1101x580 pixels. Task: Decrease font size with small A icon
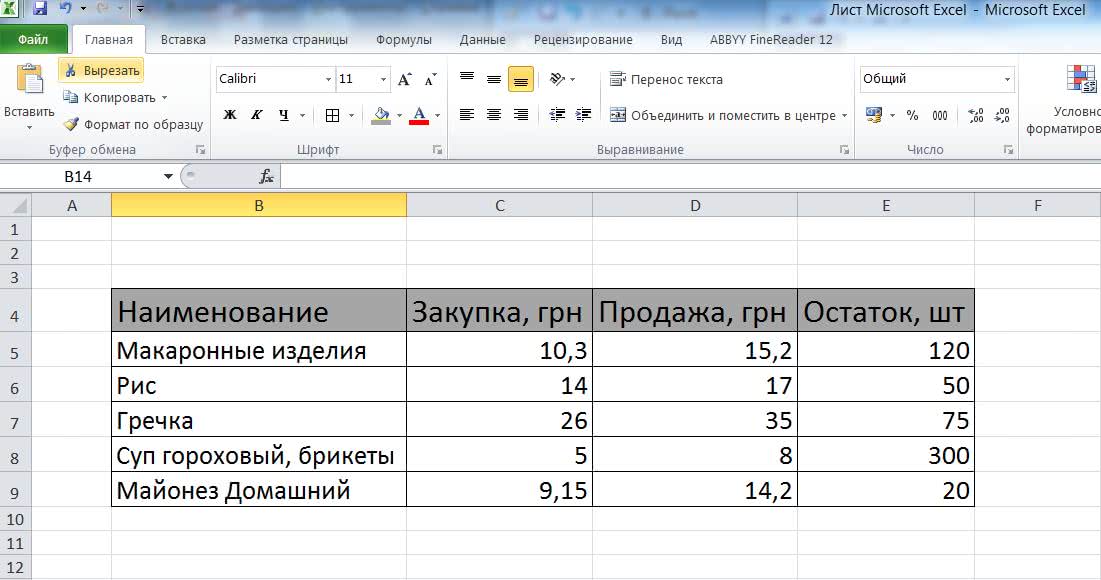[430, 79]
